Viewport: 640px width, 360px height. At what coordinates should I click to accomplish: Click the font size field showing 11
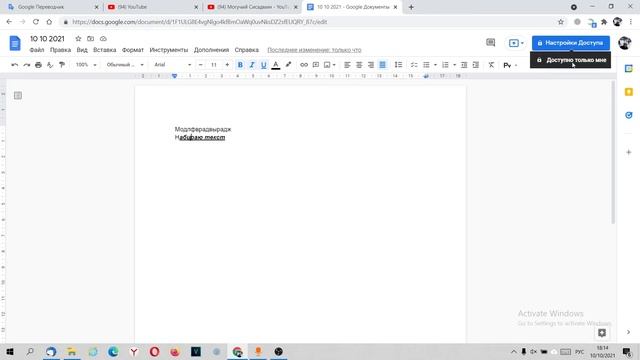[213, 65]
